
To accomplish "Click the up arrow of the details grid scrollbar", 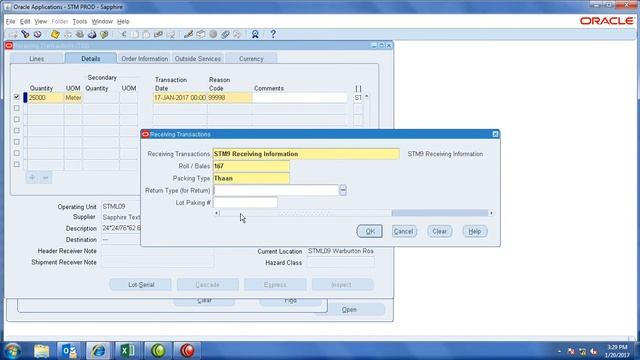I will point(367,96).
